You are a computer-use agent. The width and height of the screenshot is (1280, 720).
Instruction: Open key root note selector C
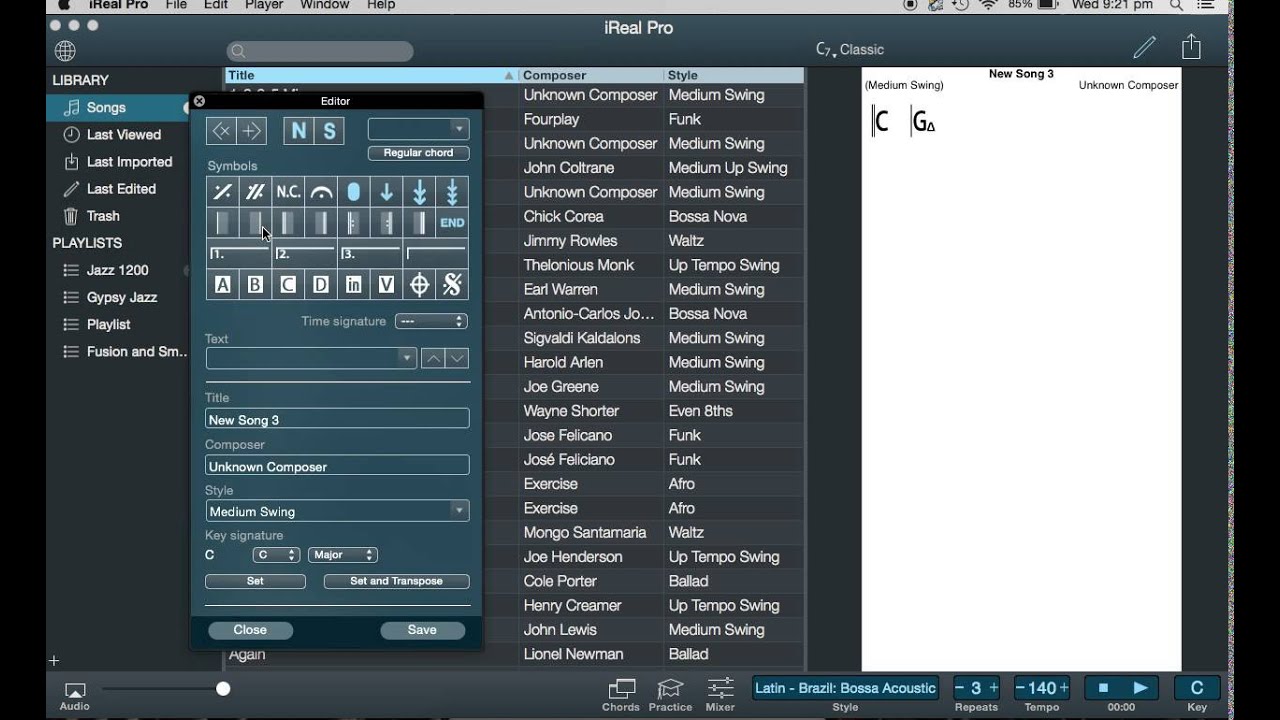(x=276, y=555)
